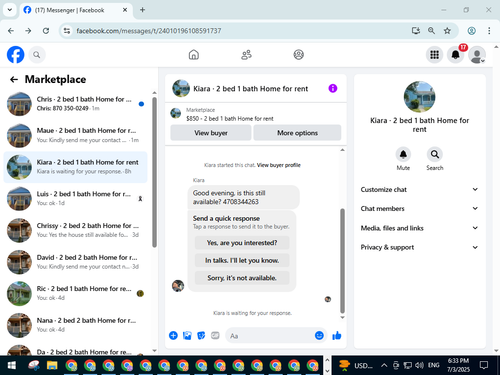This screenshot has height=375, width=500.
Task: Open Windows notification center icon
Action: click(483, 365)
